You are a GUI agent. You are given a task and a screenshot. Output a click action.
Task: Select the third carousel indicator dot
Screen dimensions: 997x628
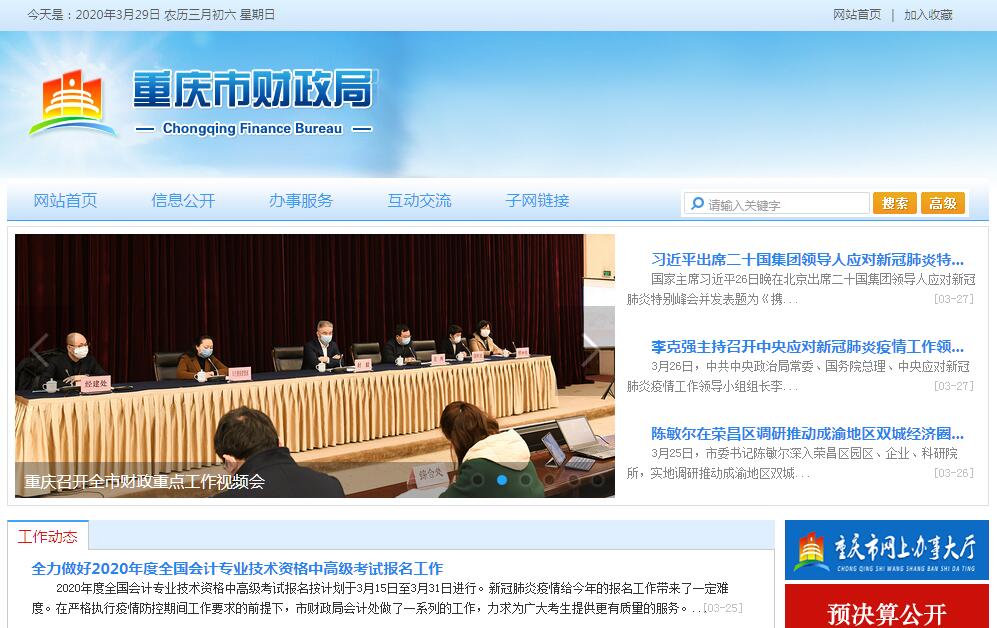coord(526,480)
